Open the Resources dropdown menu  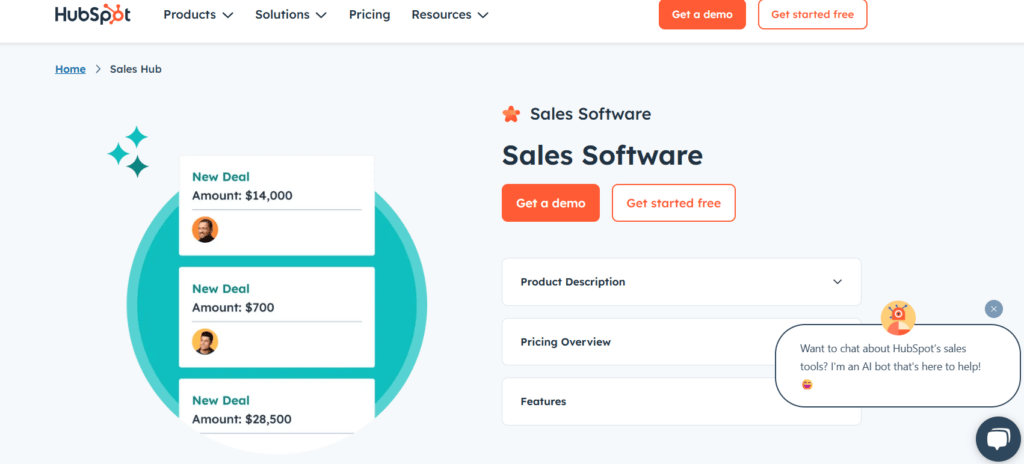pos(450,14)
